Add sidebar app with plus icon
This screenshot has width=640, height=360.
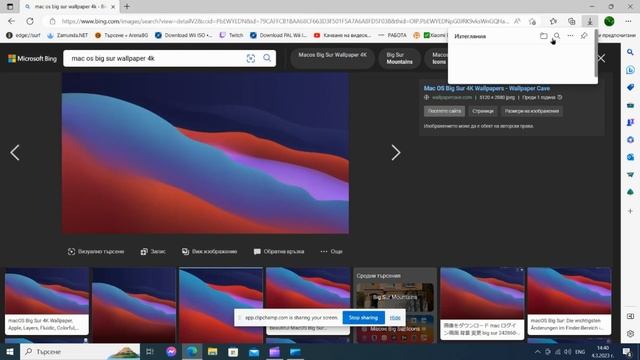tap(630, 211)
